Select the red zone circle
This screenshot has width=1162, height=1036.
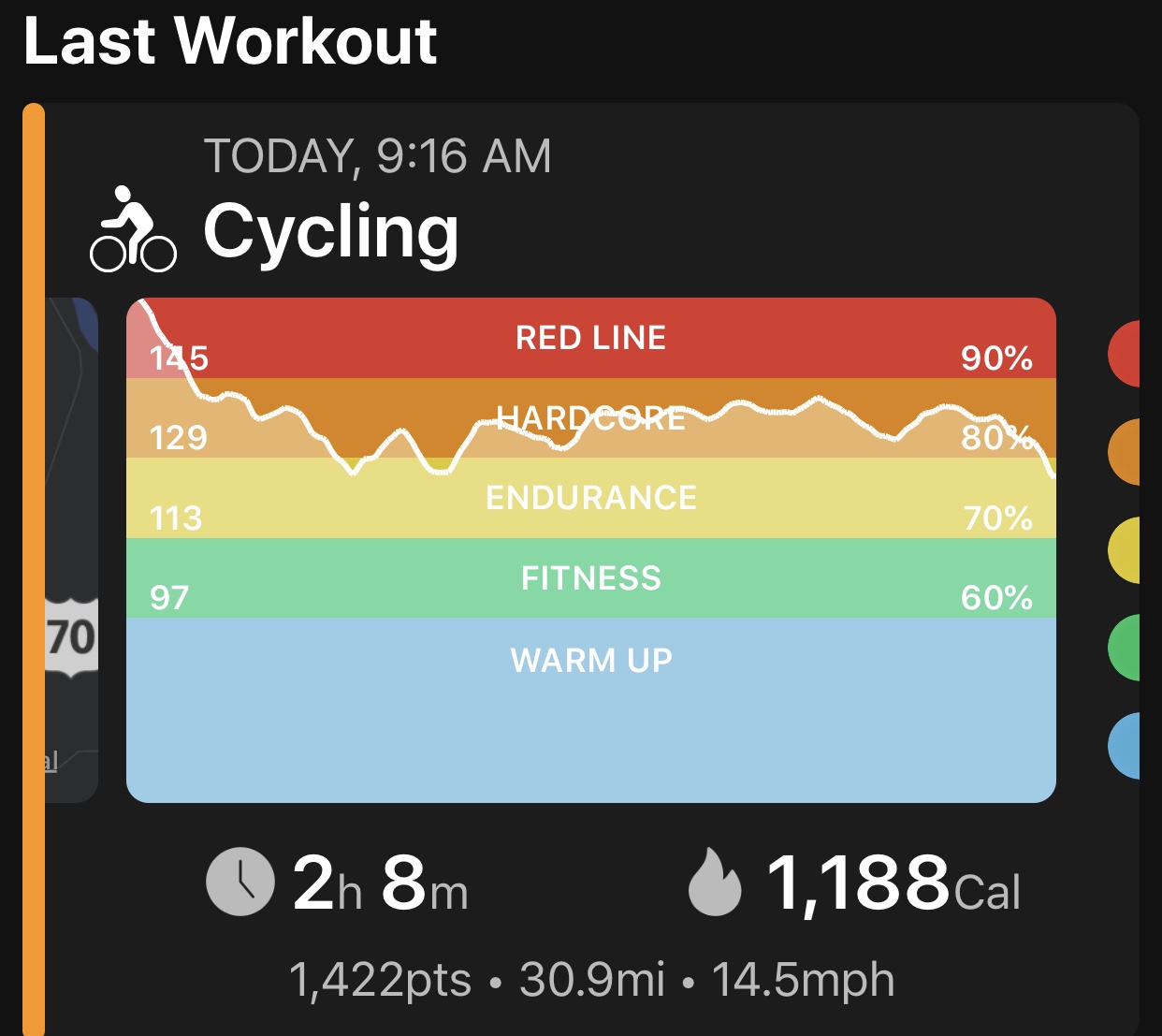(1126, 354)
